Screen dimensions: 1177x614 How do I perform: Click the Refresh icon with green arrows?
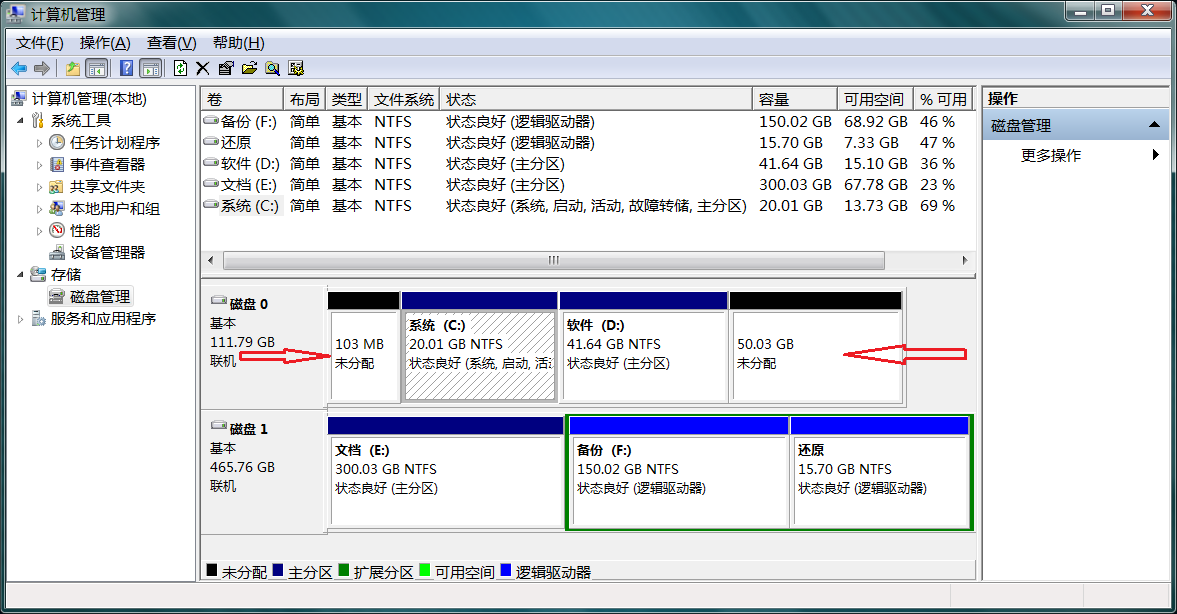click(x=180, y=68)
